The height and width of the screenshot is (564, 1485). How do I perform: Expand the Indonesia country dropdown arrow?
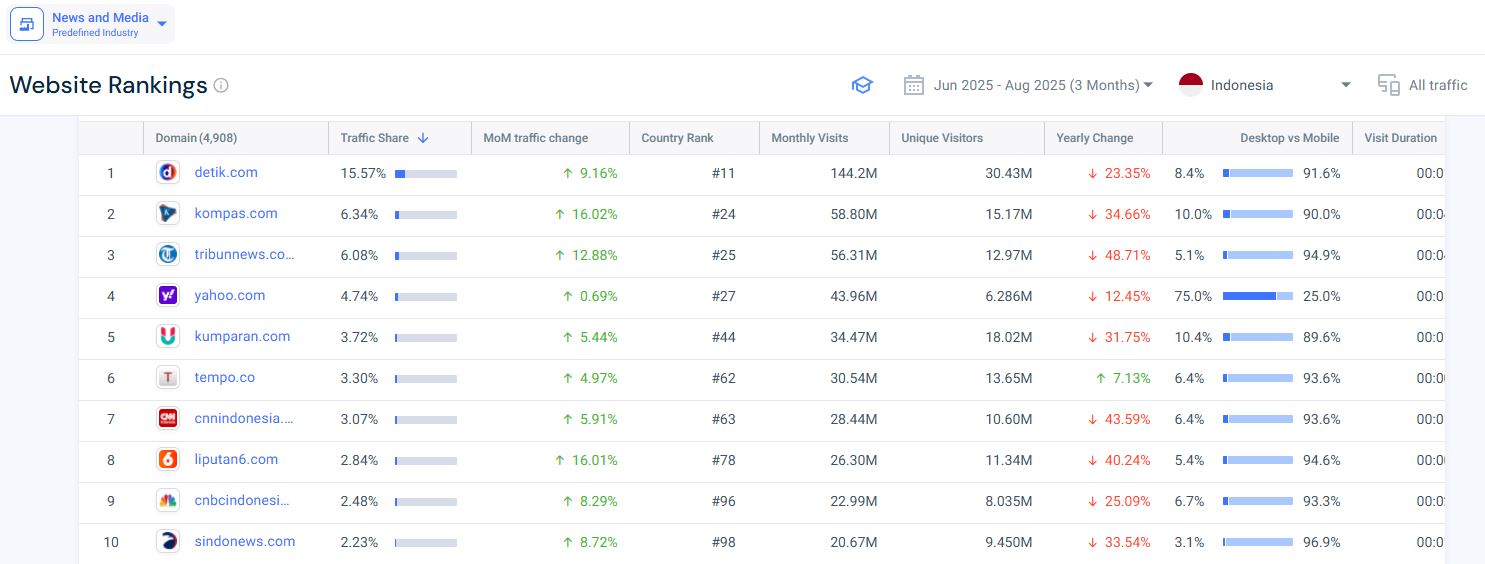tap(1346, 85)
